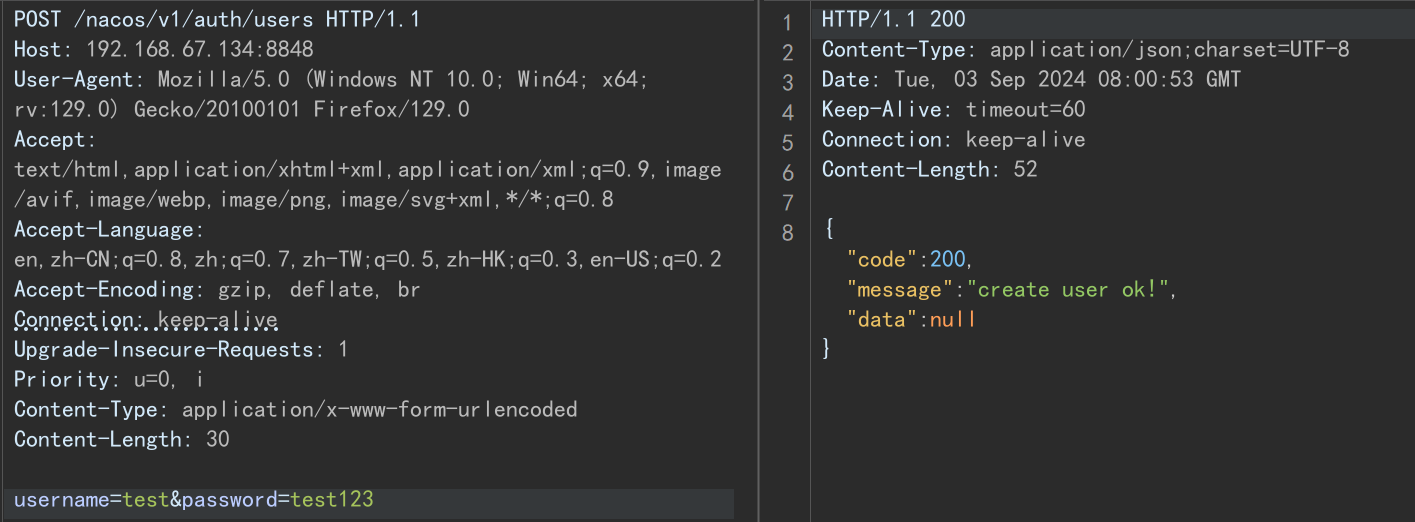Click the Keep-Alive: timeout=60 header
This screenshot has width=1415, height=522.
click(x=954, y=109)
